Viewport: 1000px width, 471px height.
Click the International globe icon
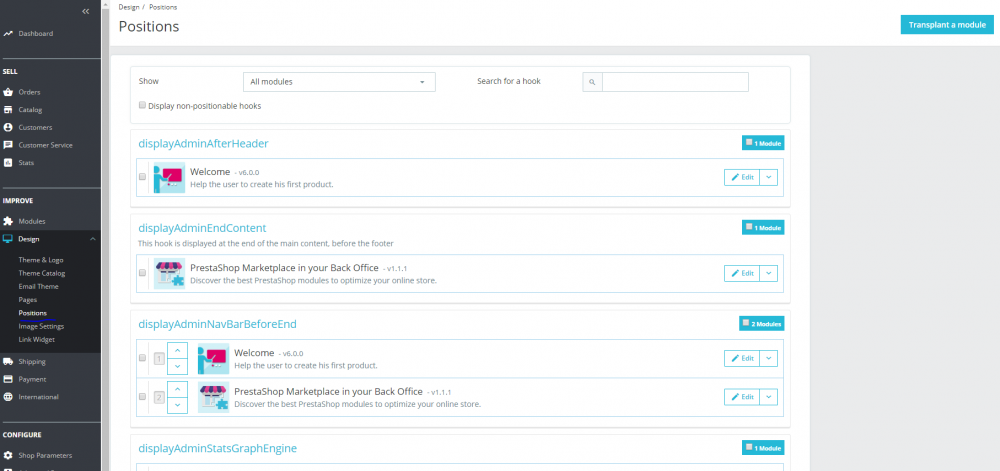click(x=8, y=396)
